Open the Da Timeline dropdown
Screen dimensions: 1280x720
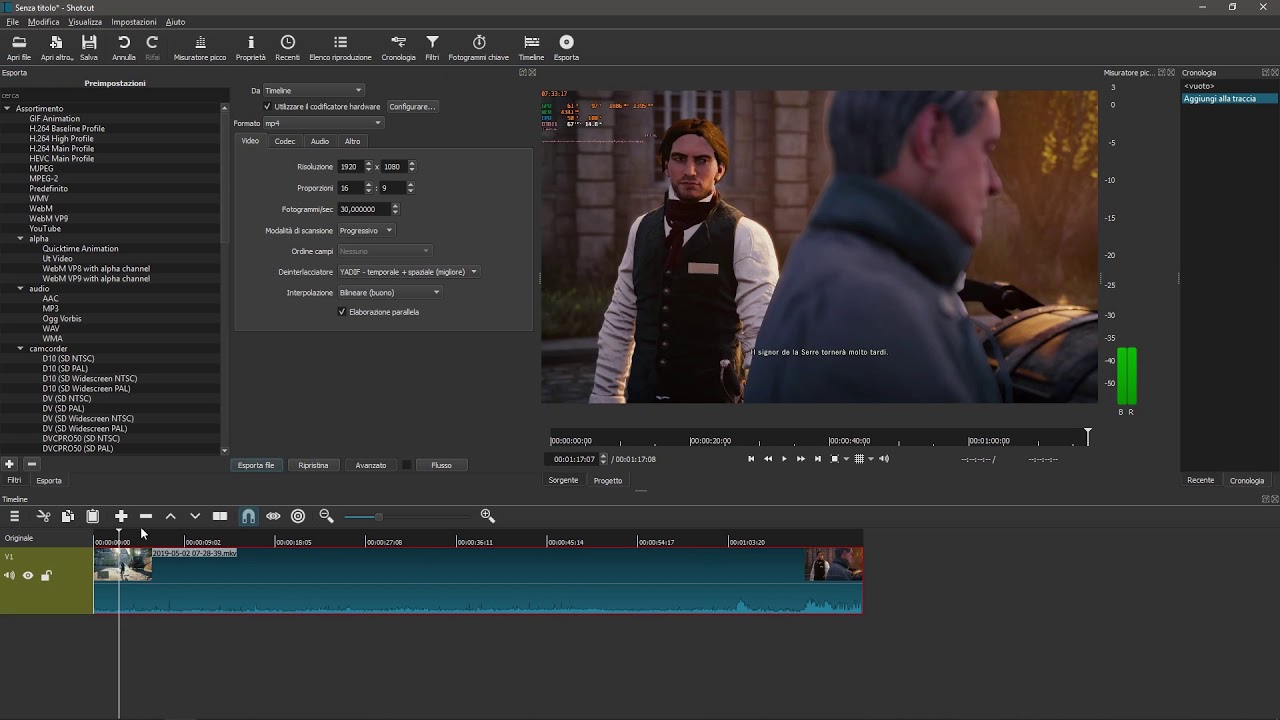[x=313, y=91]
